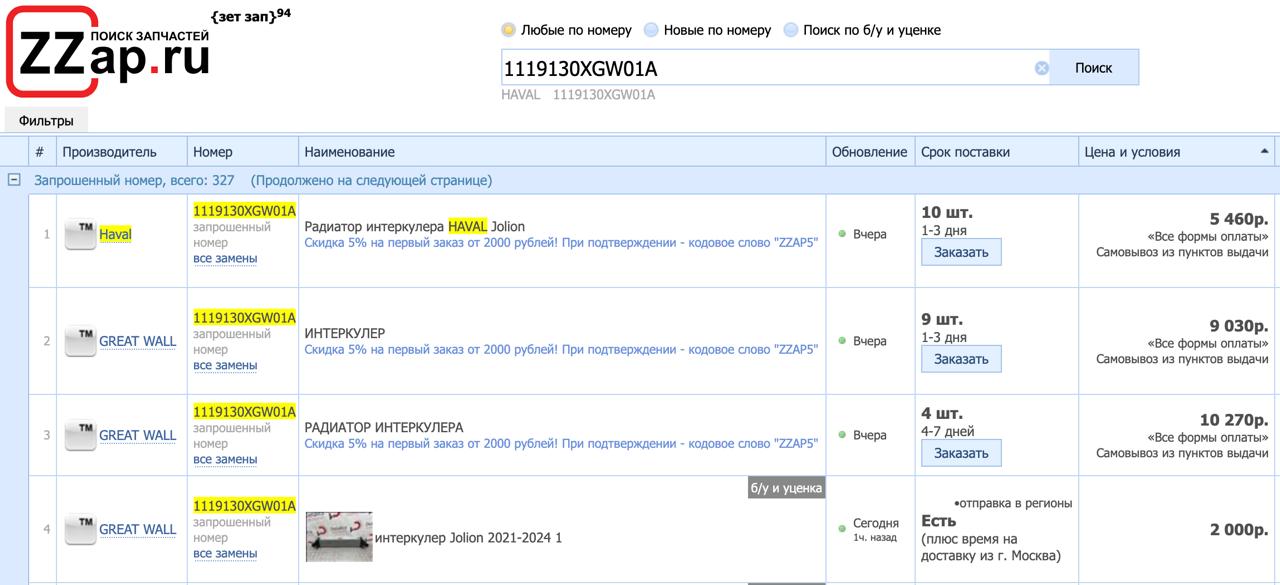The image size is (1280, 585).
Task: Select the 'Поиск по б/у и уценке' option
Action: 791,30
